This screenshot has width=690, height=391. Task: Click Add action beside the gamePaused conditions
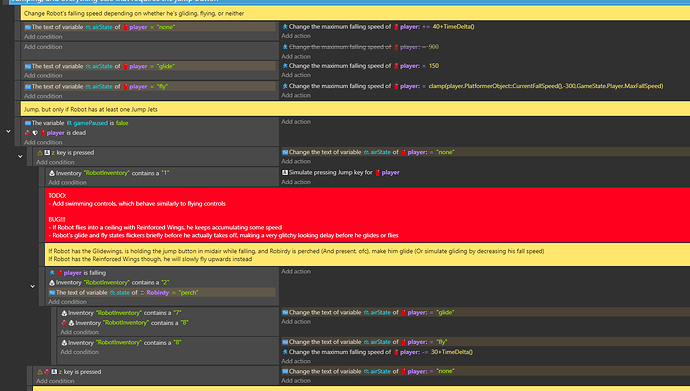[x=296, y=122]
